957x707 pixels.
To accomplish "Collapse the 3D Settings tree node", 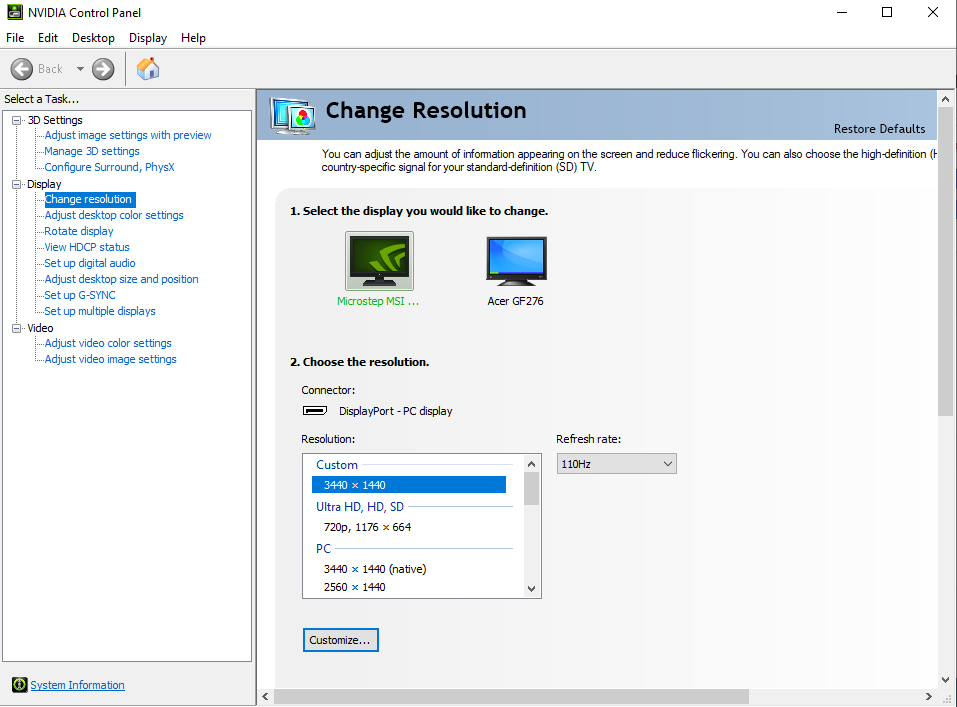I will (17, 120).
